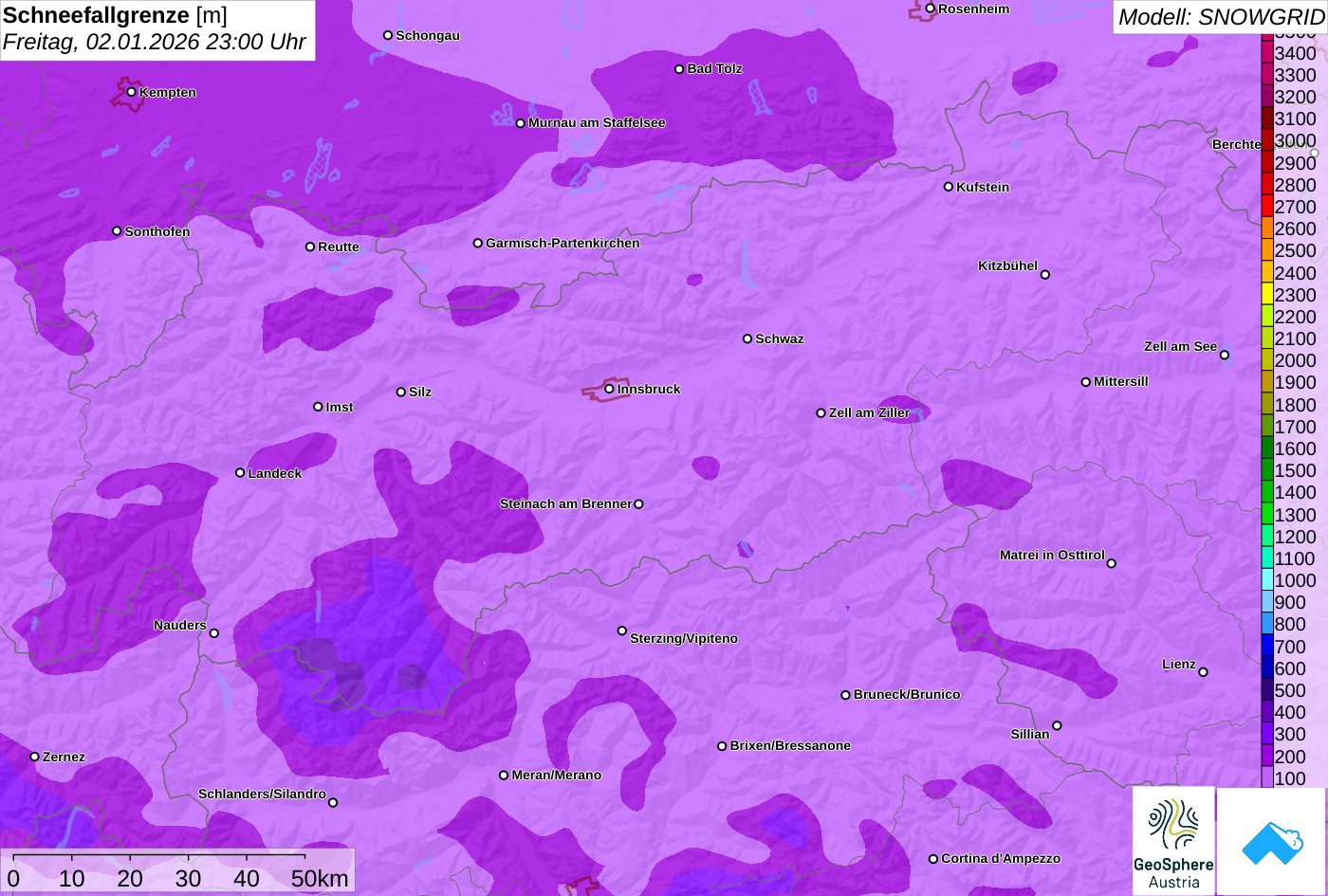The width and height of the screenshot is (1328, 896).
Task: Pick the 2600 m orange legend swatch
Action: [1267, 229]
